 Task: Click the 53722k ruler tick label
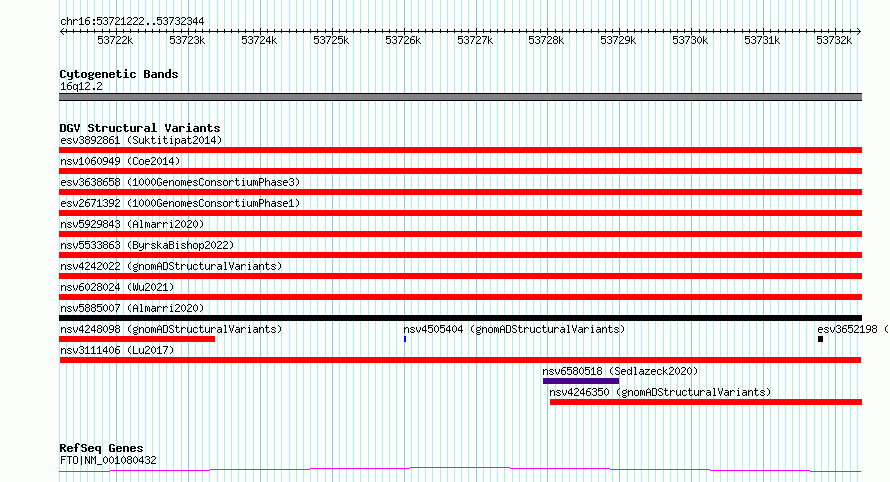coord(115,40)
